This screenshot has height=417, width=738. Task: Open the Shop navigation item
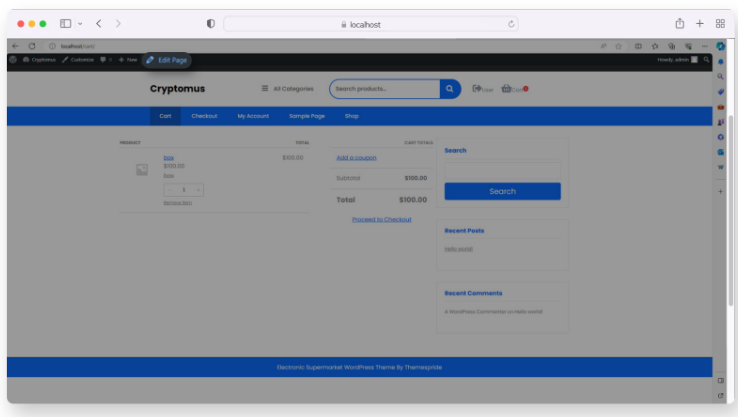[x=351, y=116]
